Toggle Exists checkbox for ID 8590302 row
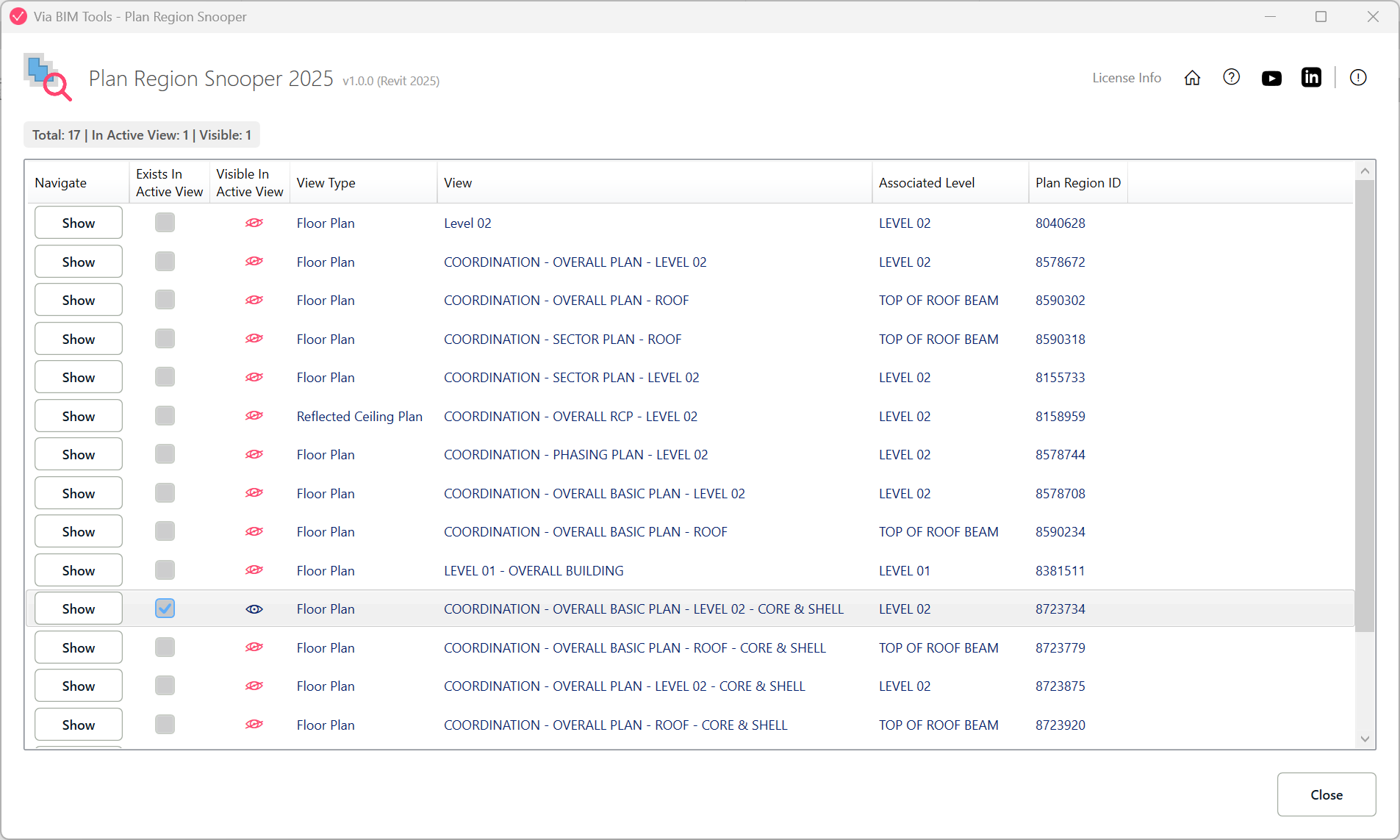 [x=165, y=300]
